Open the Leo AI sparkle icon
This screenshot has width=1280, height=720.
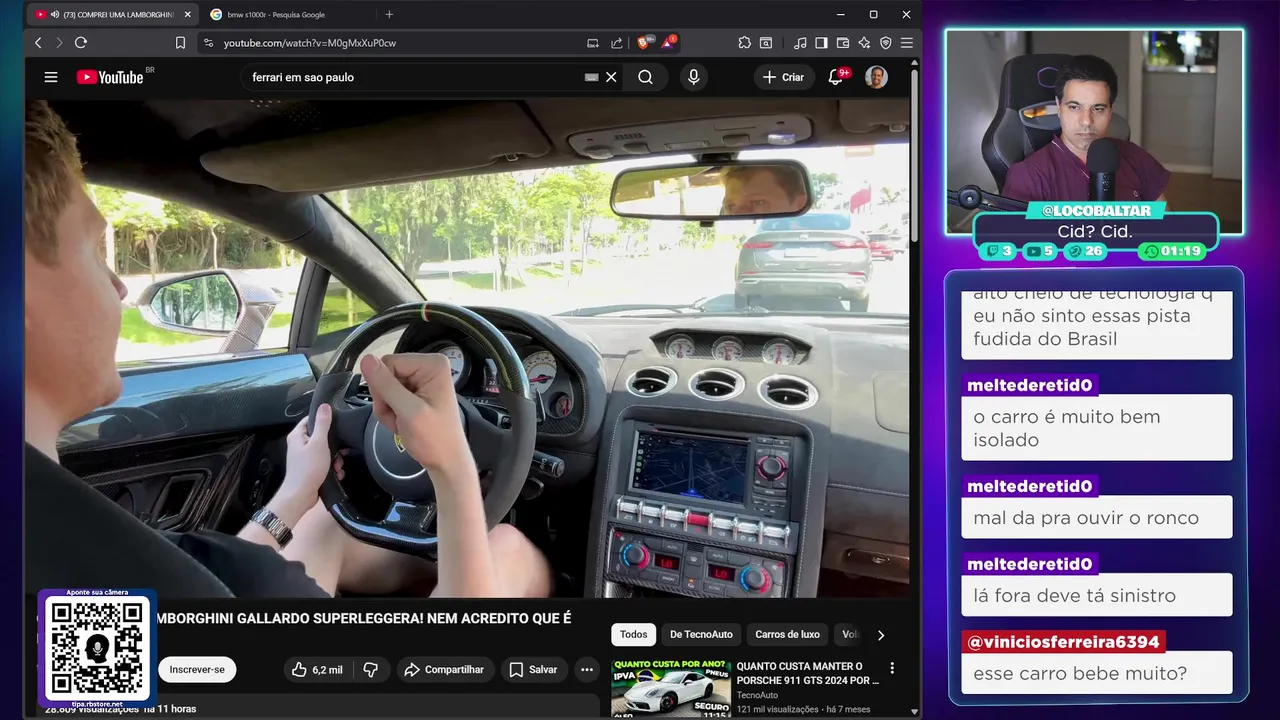864,43
